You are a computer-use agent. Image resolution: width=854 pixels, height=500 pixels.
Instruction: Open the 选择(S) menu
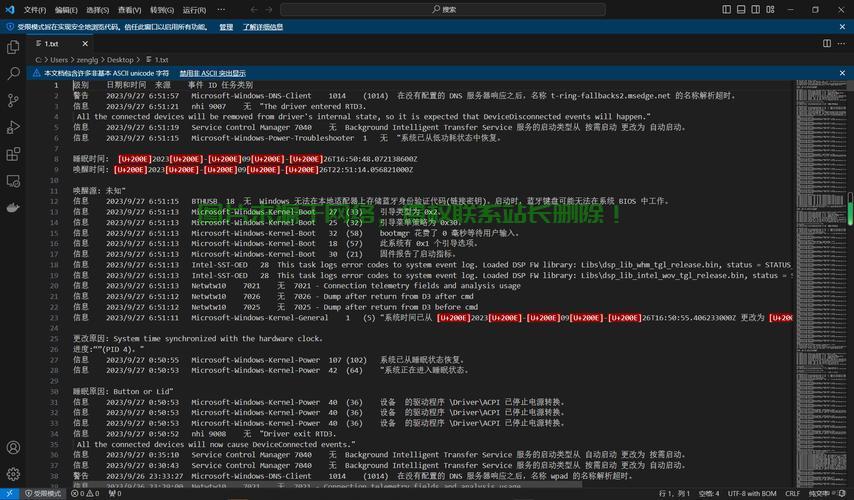[x=97, y=10]
